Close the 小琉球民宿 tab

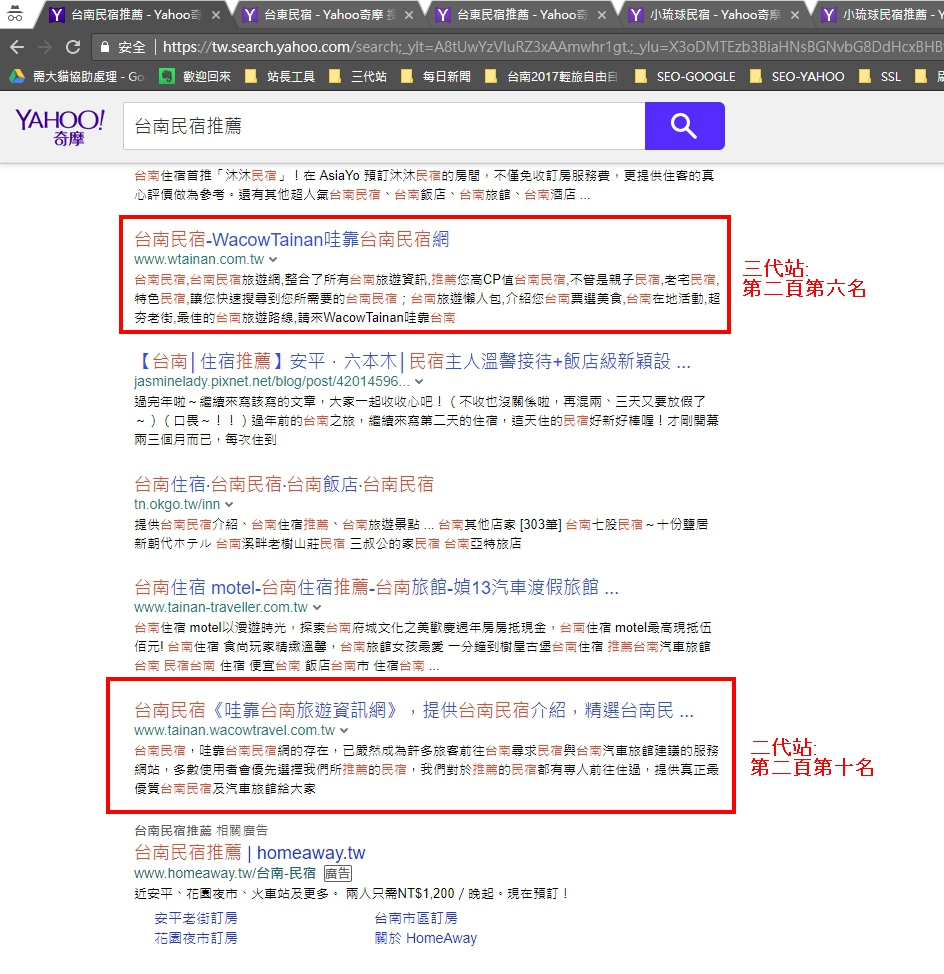795,15
